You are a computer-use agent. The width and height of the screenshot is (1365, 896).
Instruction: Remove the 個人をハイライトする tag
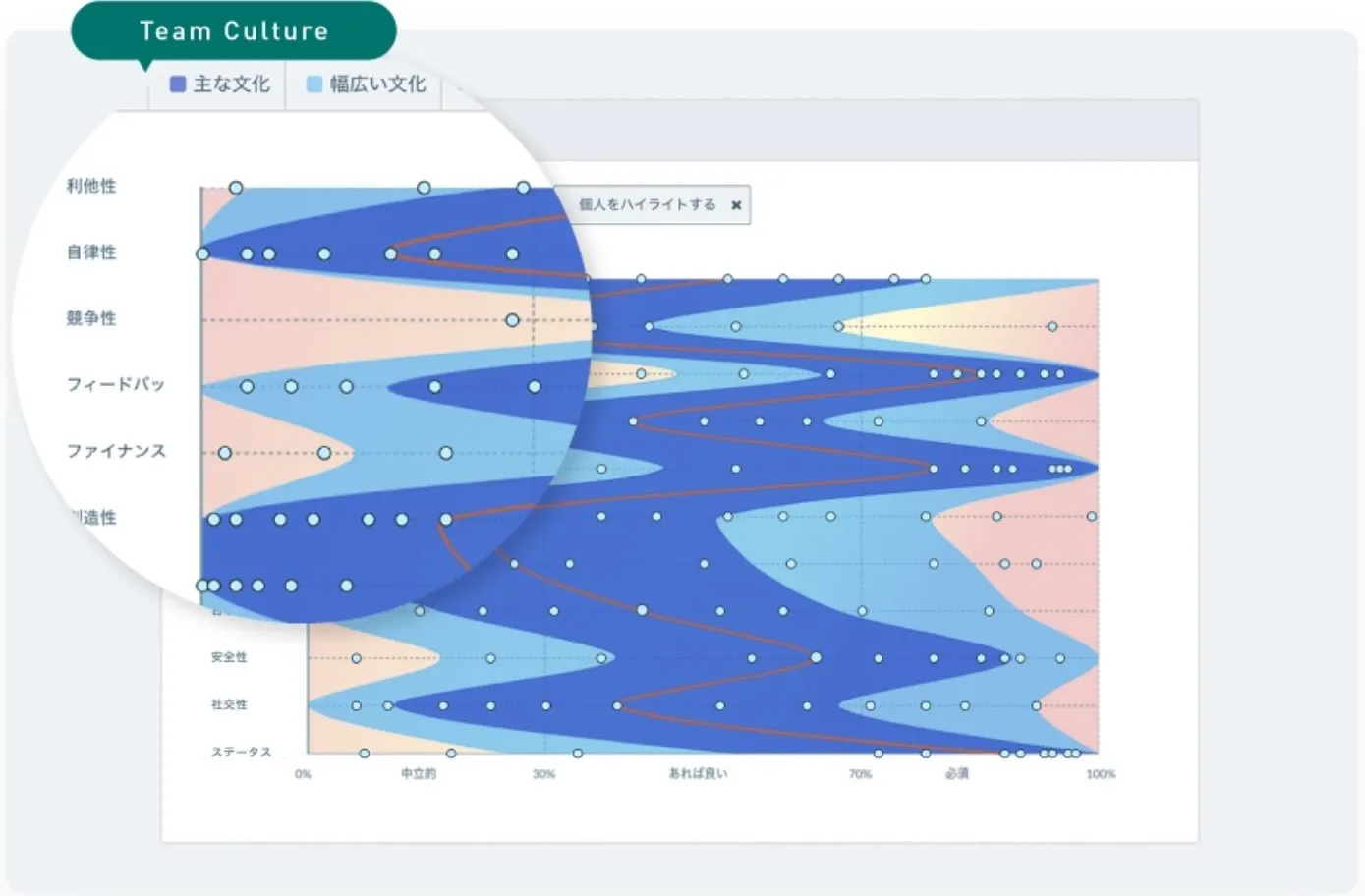[x=736, y=205]
